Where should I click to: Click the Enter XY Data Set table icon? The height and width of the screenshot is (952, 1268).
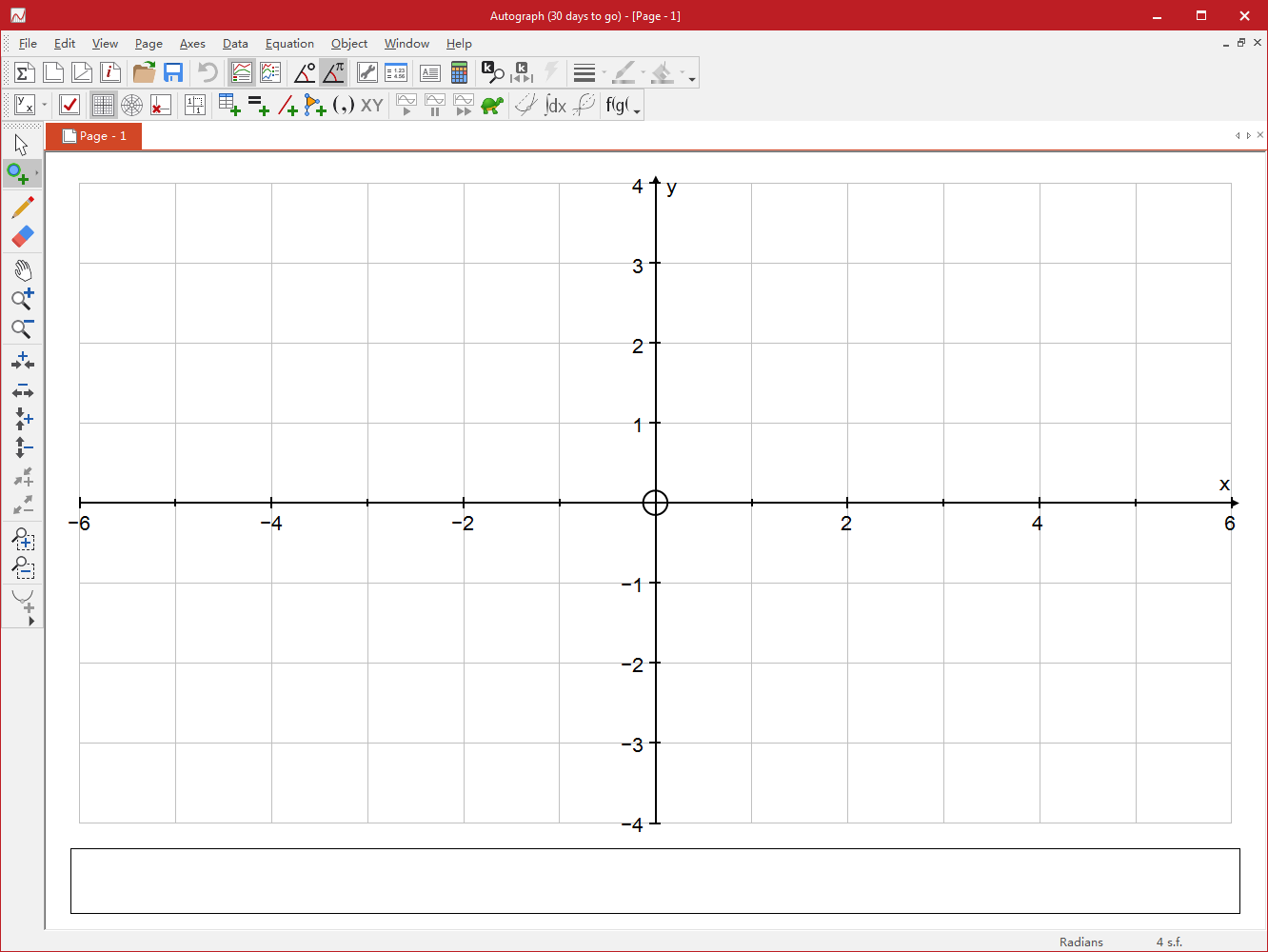coord(229,105)
